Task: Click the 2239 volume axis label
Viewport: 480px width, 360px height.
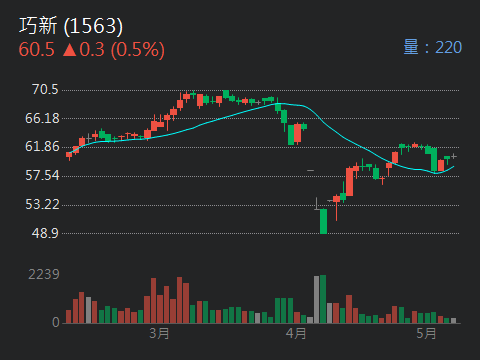Action: click(44, 275)
